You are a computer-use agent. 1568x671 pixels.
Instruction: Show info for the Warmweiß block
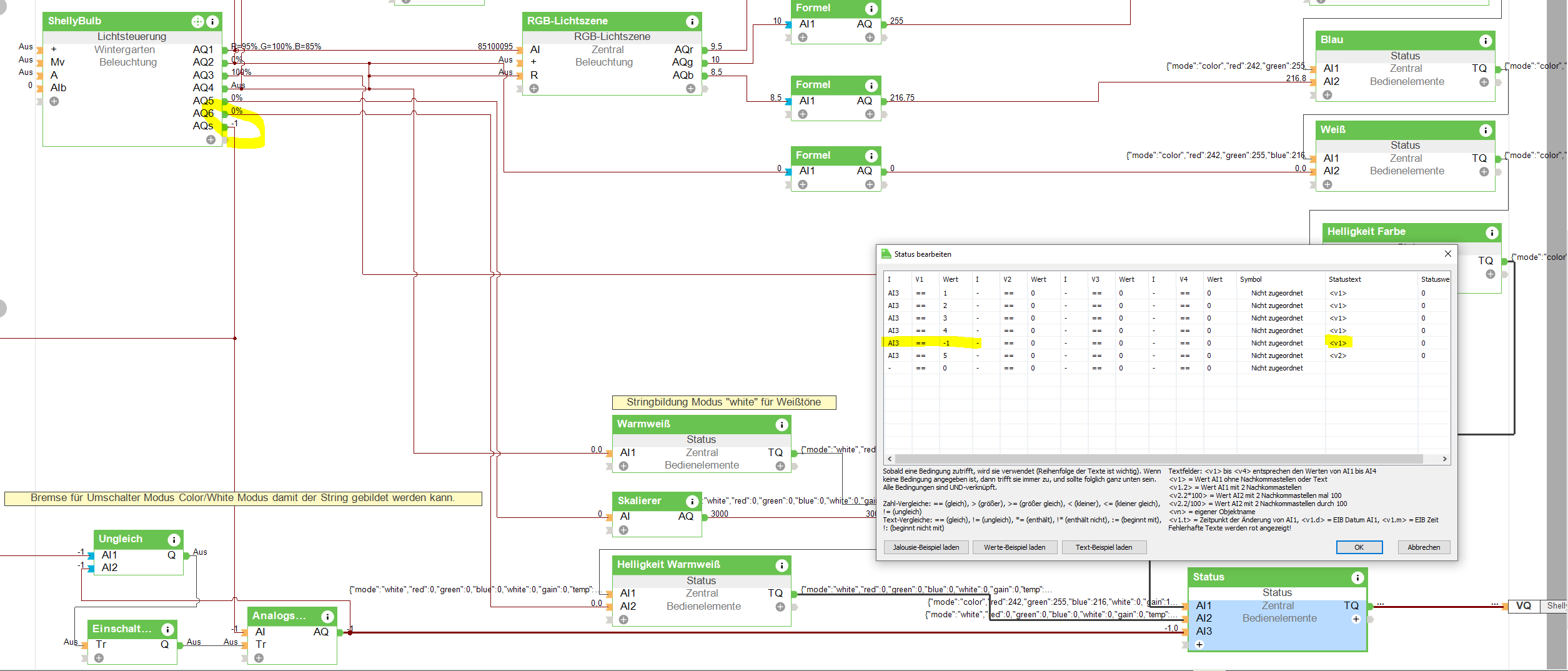click(781, 425)
